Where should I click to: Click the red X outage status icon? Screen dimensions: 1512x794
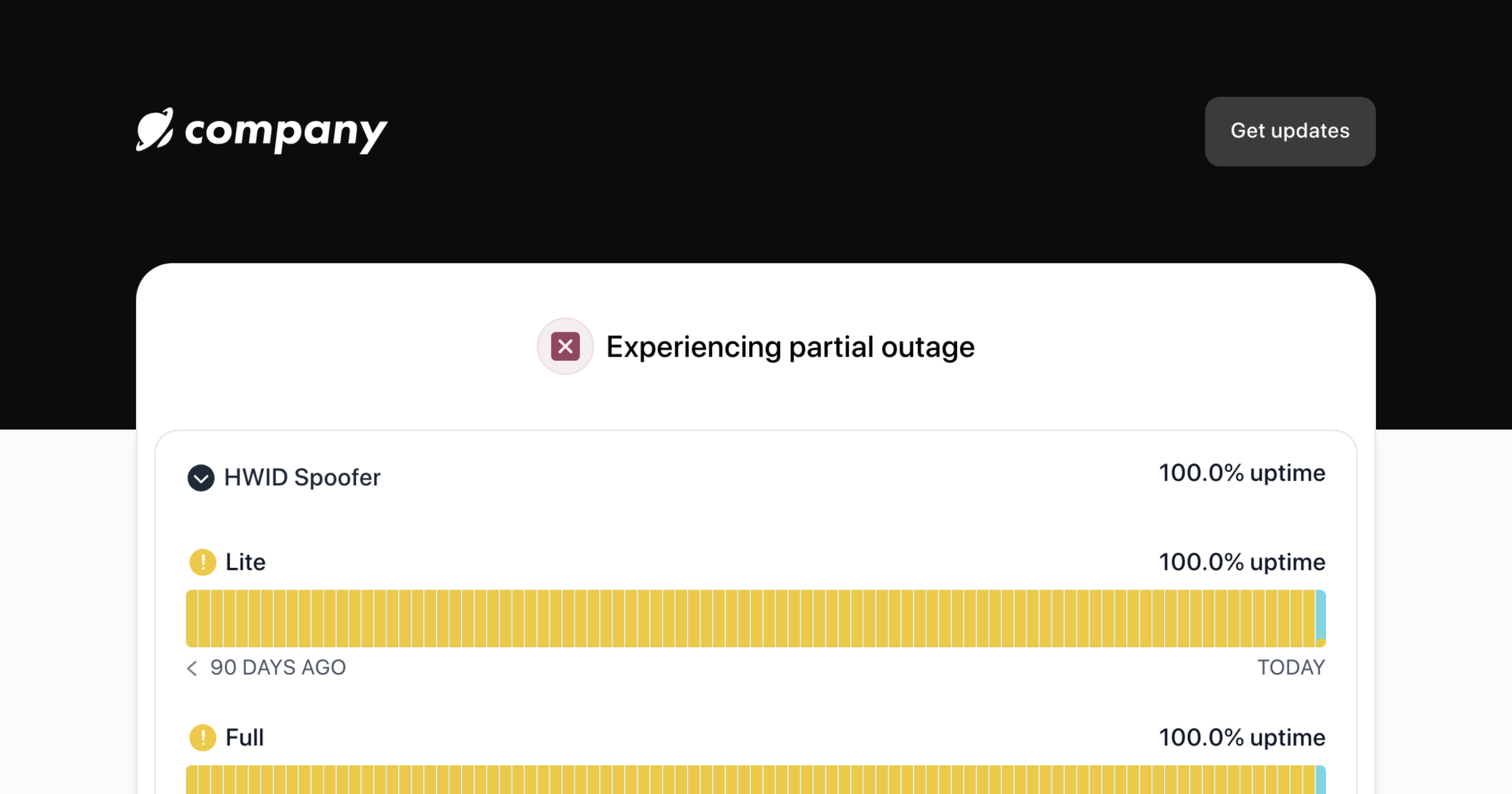click(565, 347)
